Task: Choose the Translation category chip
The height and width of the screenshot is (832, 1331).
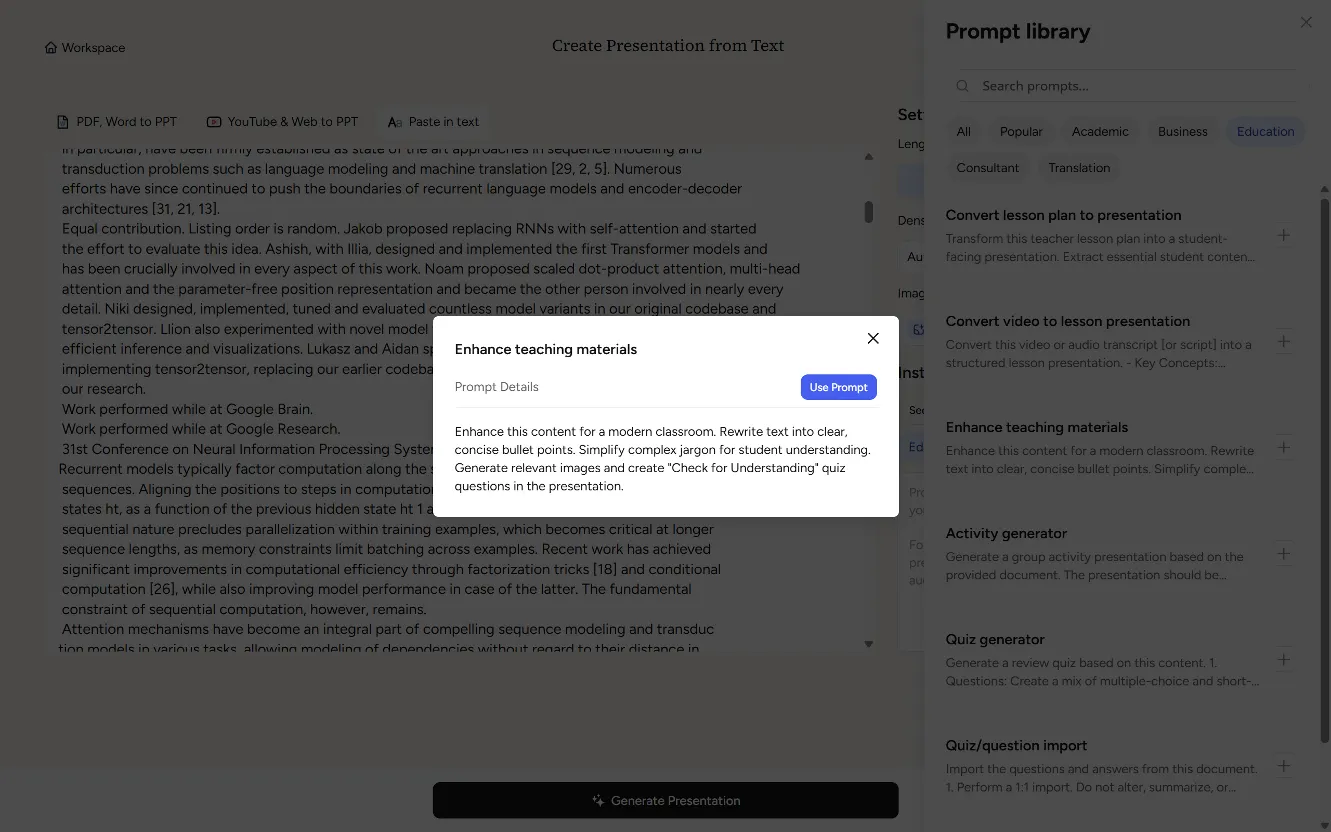Action: click(x=1078, y=168)
